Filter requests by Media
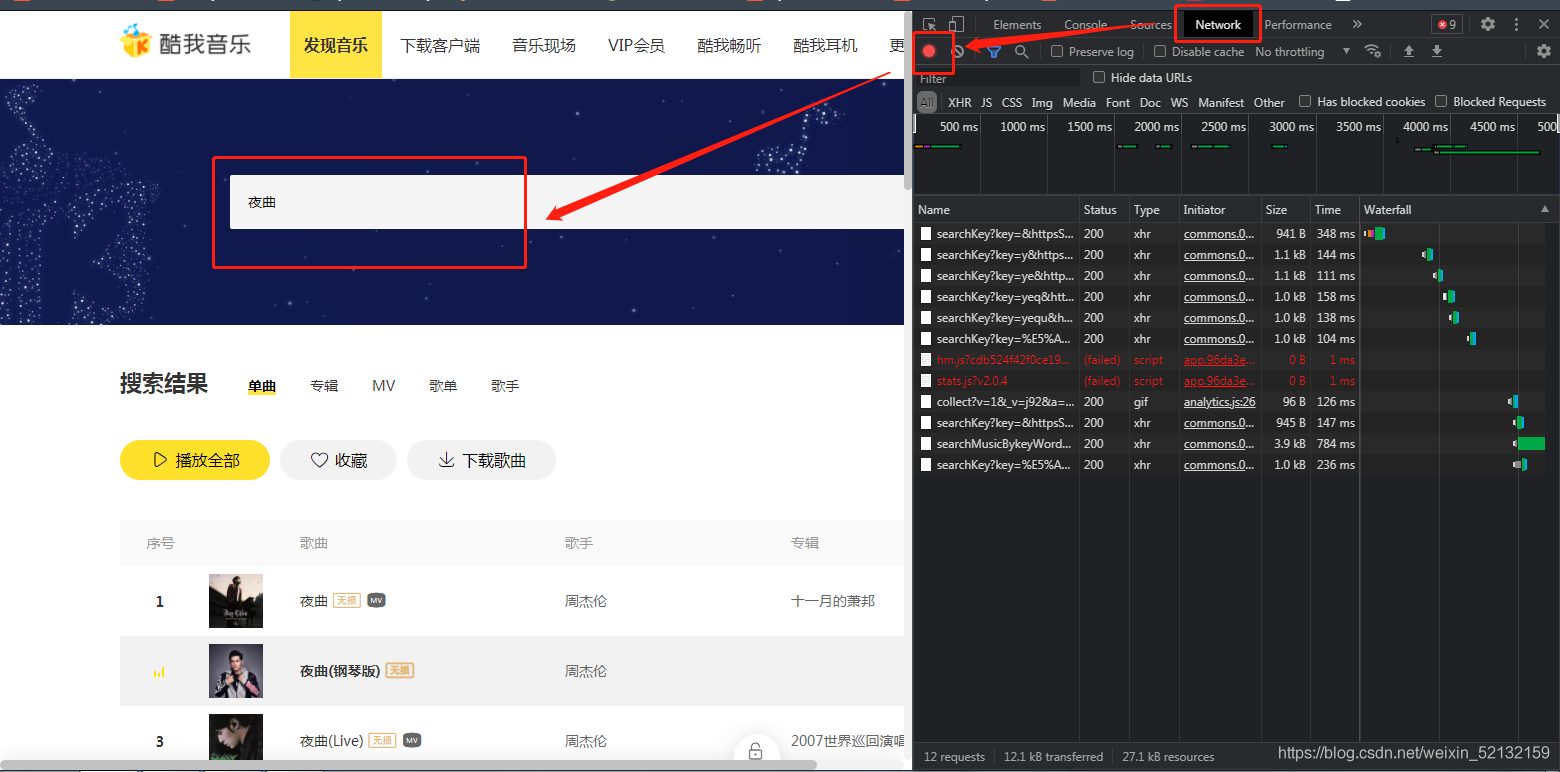 [x=1079, y=102]
